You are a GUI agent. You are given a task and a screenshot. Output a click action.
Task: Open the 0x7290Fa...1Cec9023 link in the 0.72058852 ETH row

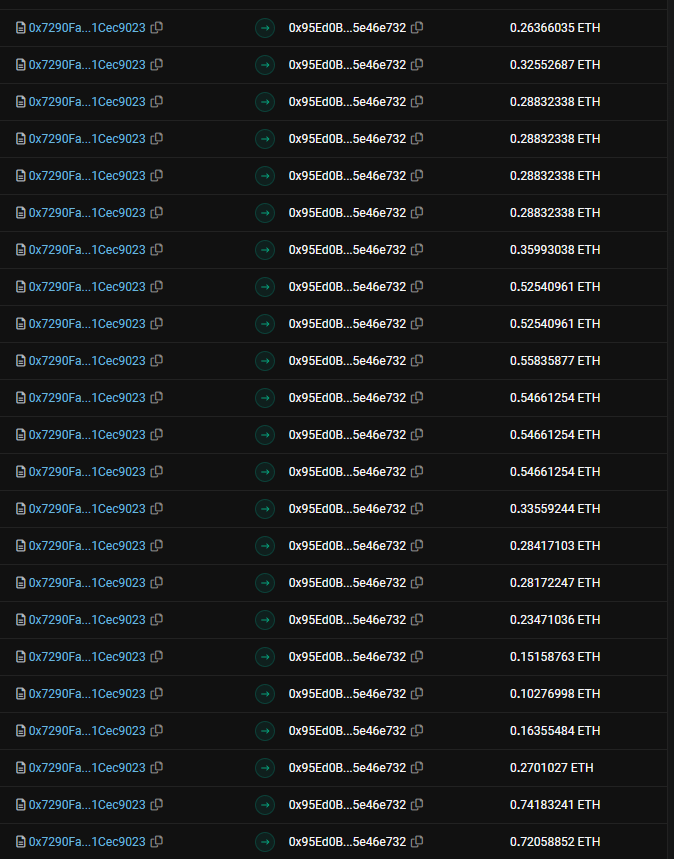[87, 841]
